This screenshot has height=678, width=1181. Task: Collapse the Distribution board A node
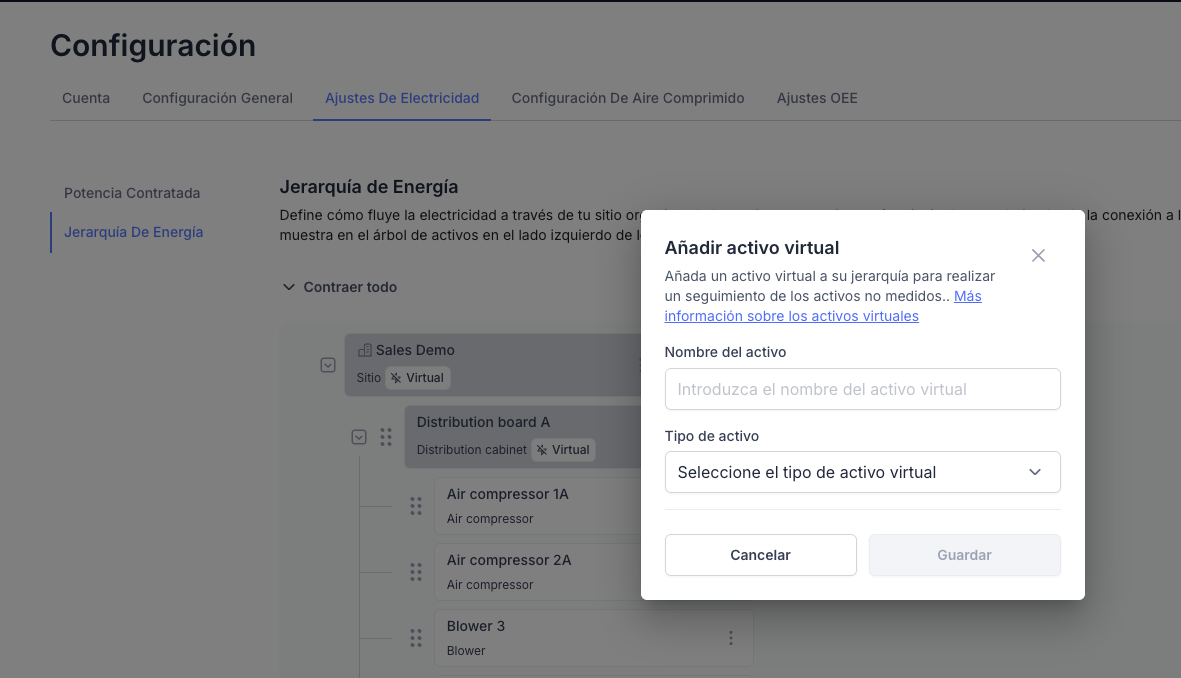point(359,437)
